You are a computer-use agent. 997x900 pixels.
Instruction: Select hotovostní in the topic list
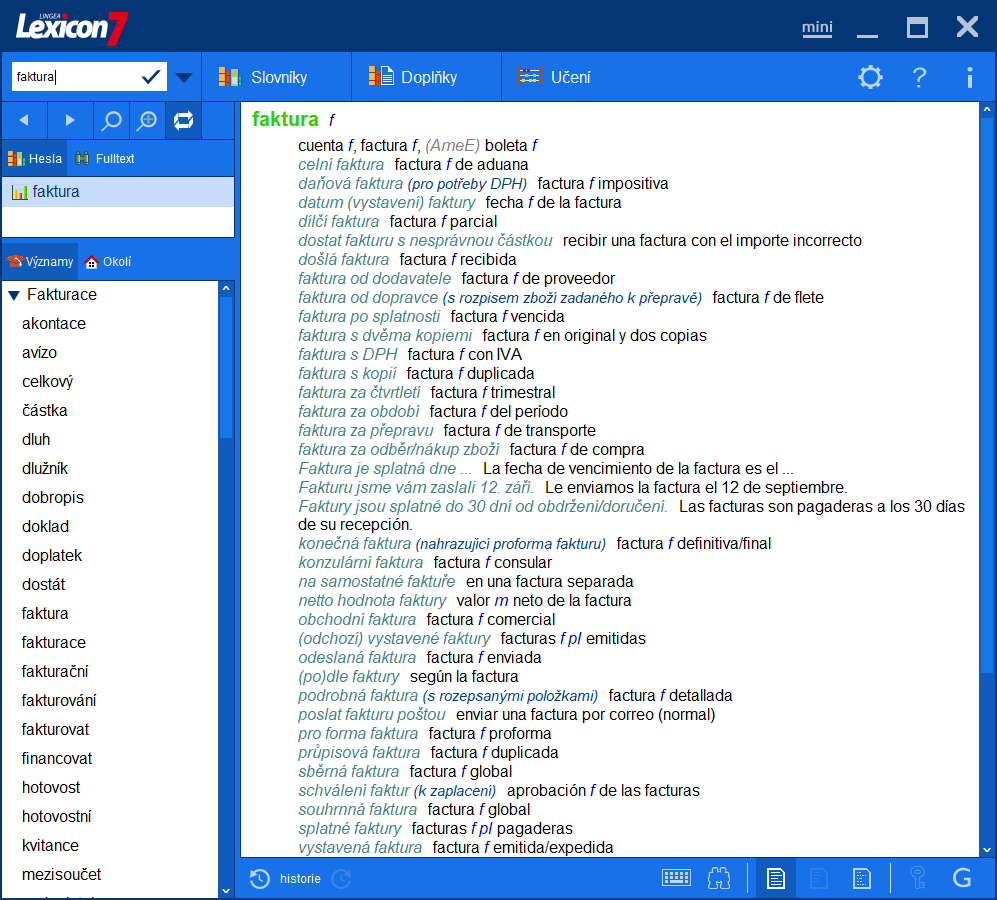[x=57, y=816]
